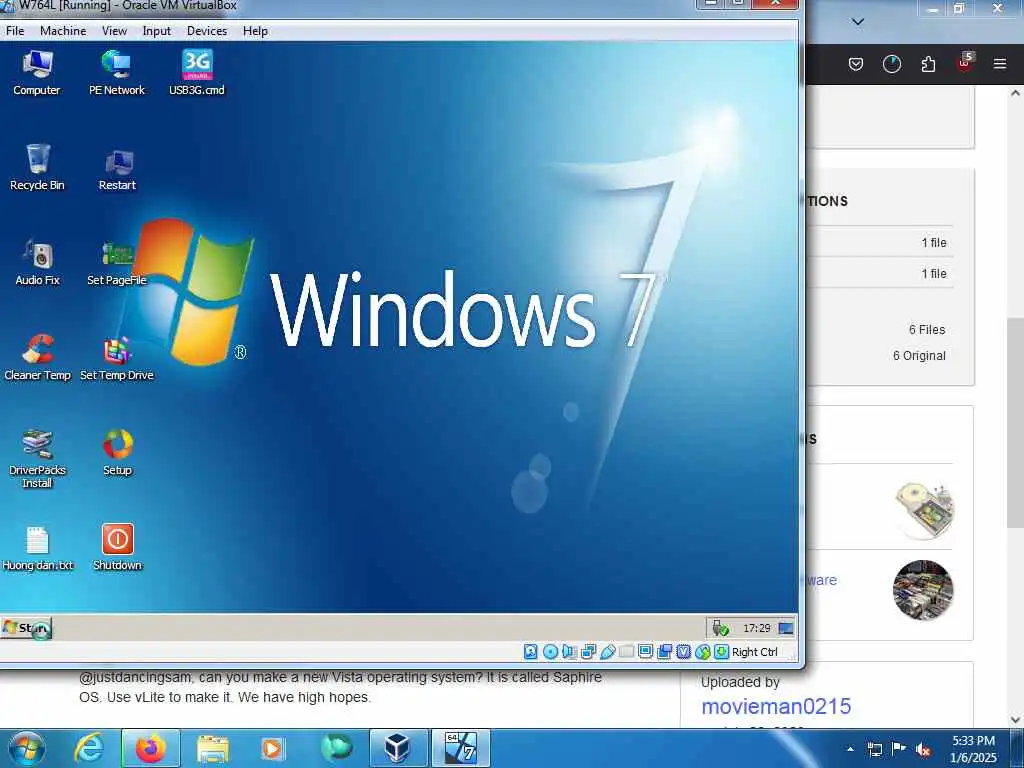Image resolution: width=1024 pixels, height=768 pixels.
Task: Select the Restart desktop shortcut
Action: [118, 168]
